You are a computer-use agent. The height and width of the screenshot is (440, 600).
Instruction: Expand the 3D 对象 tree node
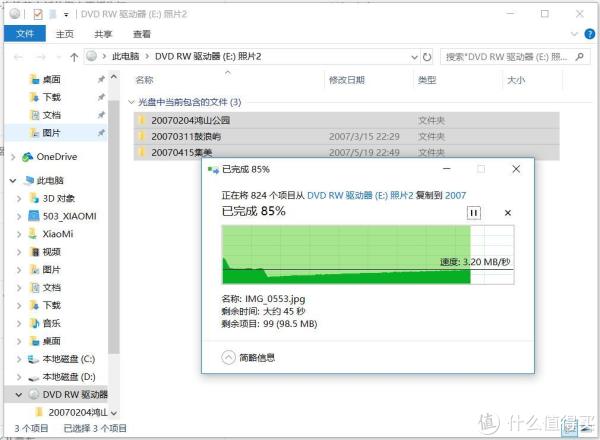(x=21, y=198)
